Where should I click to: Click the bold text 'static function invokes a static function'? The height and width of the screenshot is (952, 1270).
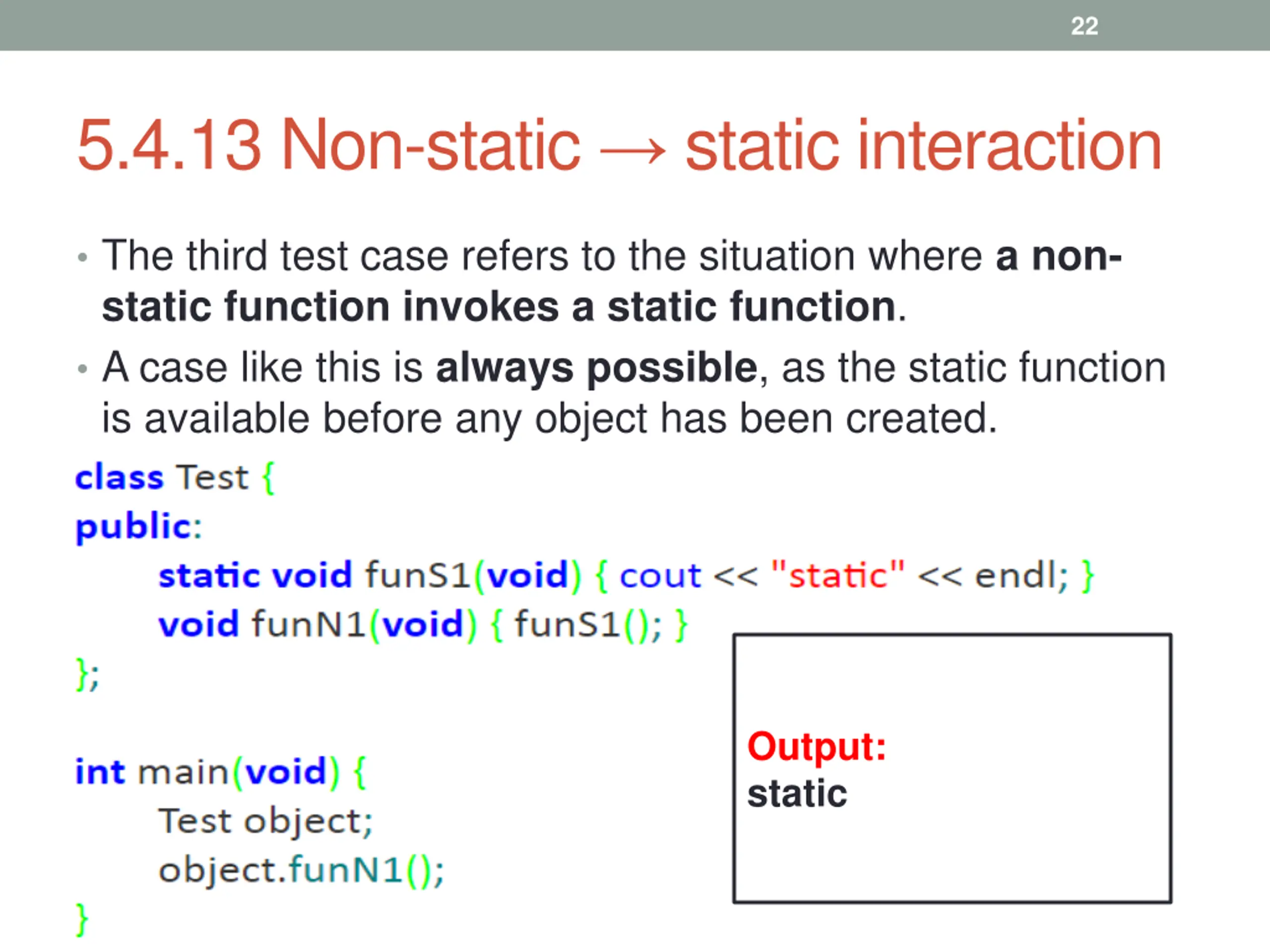click(x=499, y=306)
